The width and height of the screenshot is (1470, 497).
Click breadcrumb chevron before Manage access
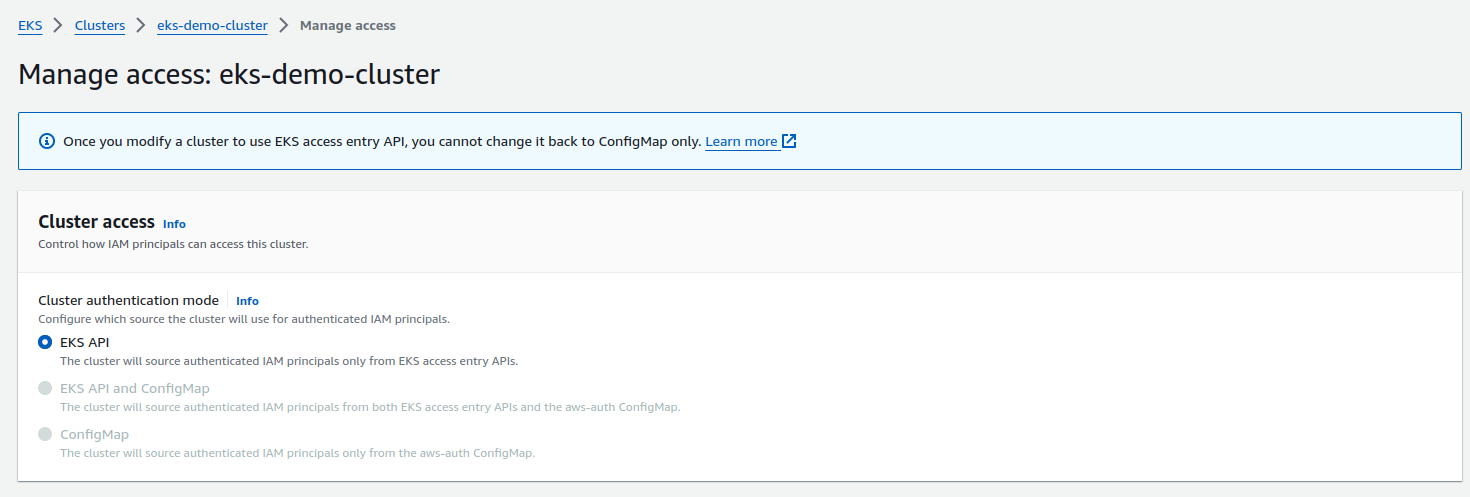click(284, 26)
